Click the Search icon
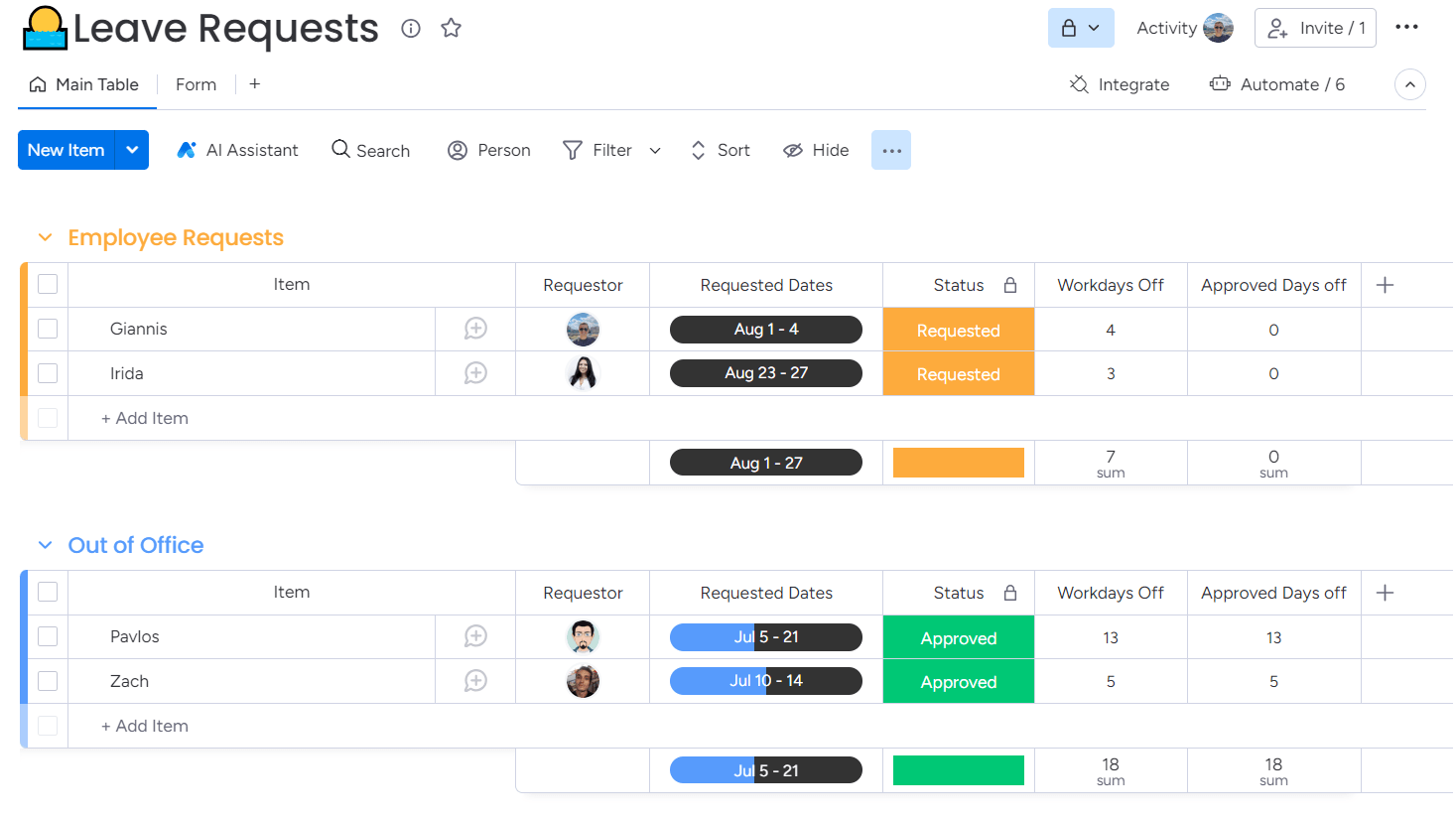Viewport: 1456px width, 820px height. click(370, 150)
